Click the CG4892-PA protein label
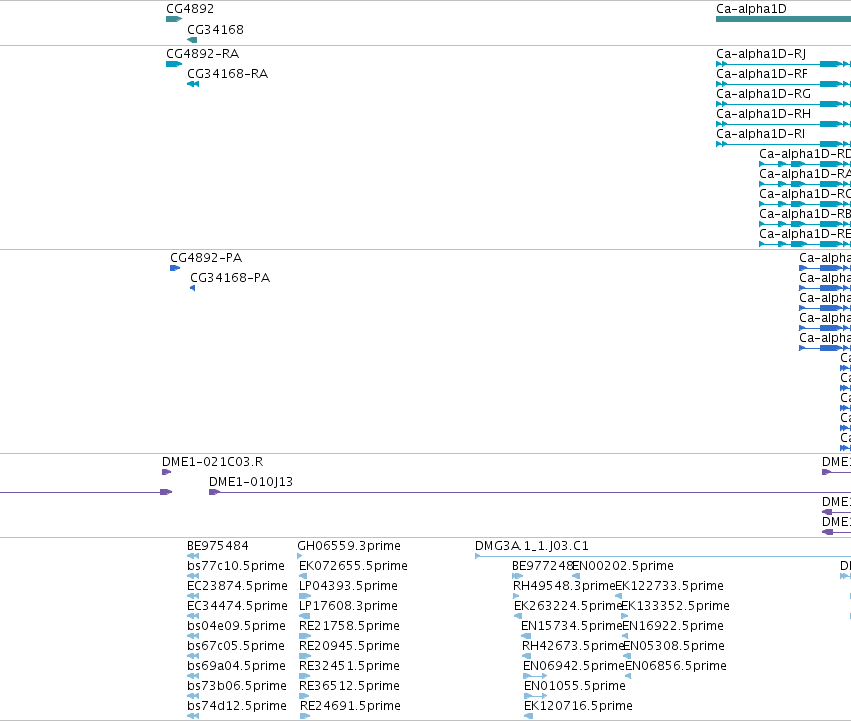 206,258
